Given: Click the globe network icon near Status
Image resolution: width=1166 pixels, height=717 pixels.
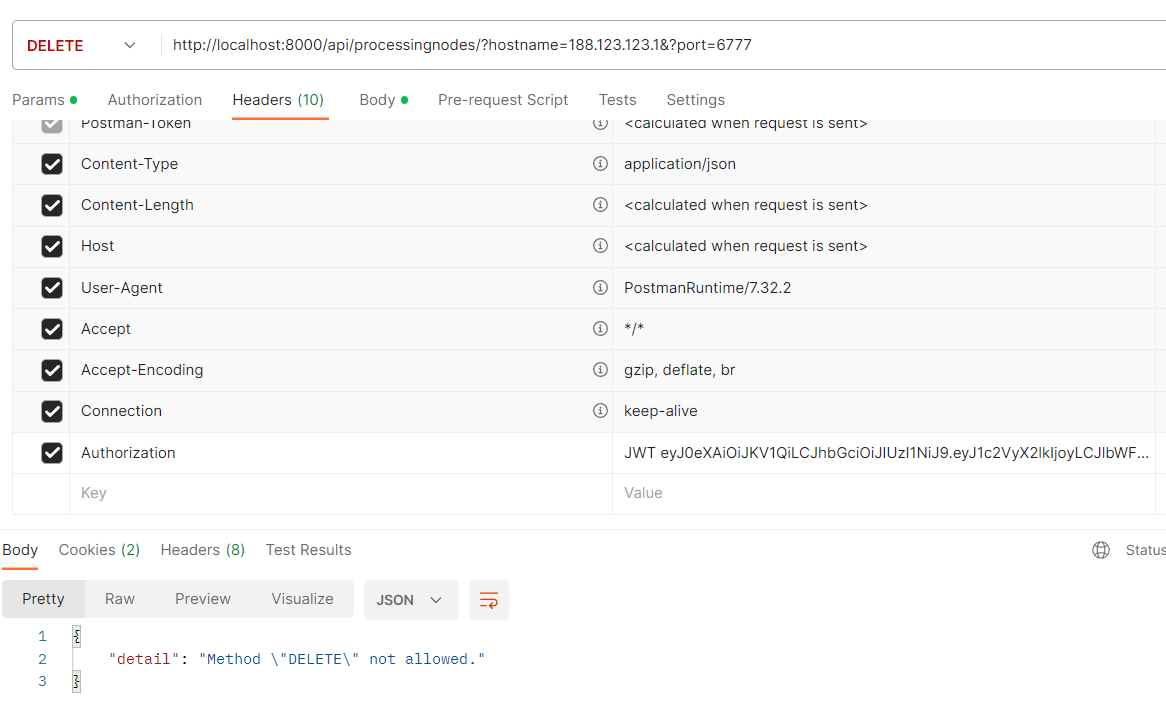Looking at the screenshot, I should coord(1101,550).
